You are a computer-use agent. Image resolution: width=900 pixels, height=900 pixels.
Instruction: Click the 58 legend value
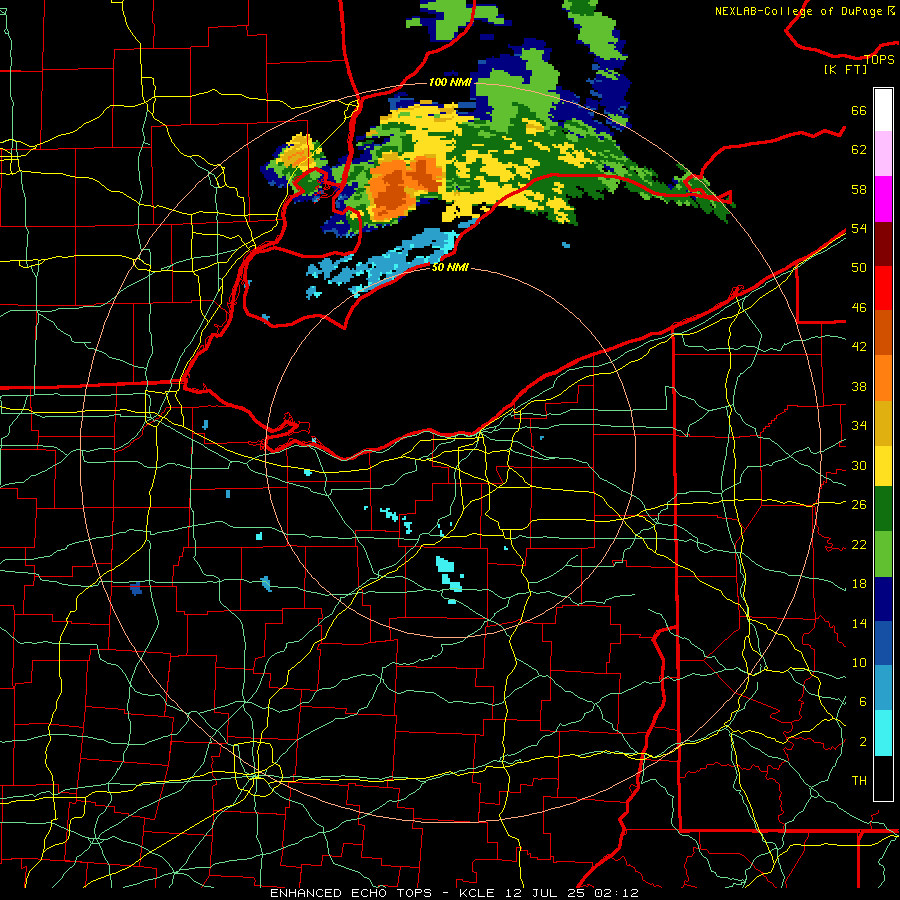859,189
